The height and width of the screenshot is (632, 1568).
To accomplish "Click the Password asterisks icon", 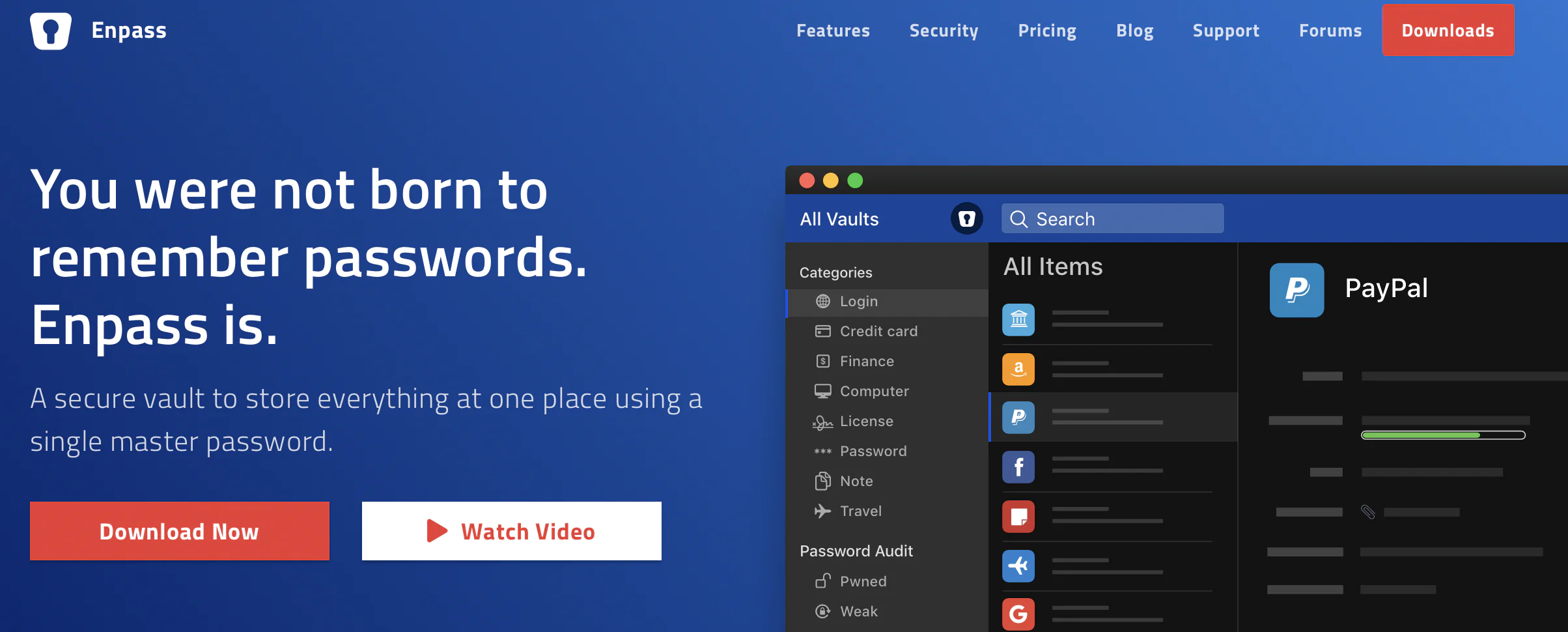I will pos(823,451).
